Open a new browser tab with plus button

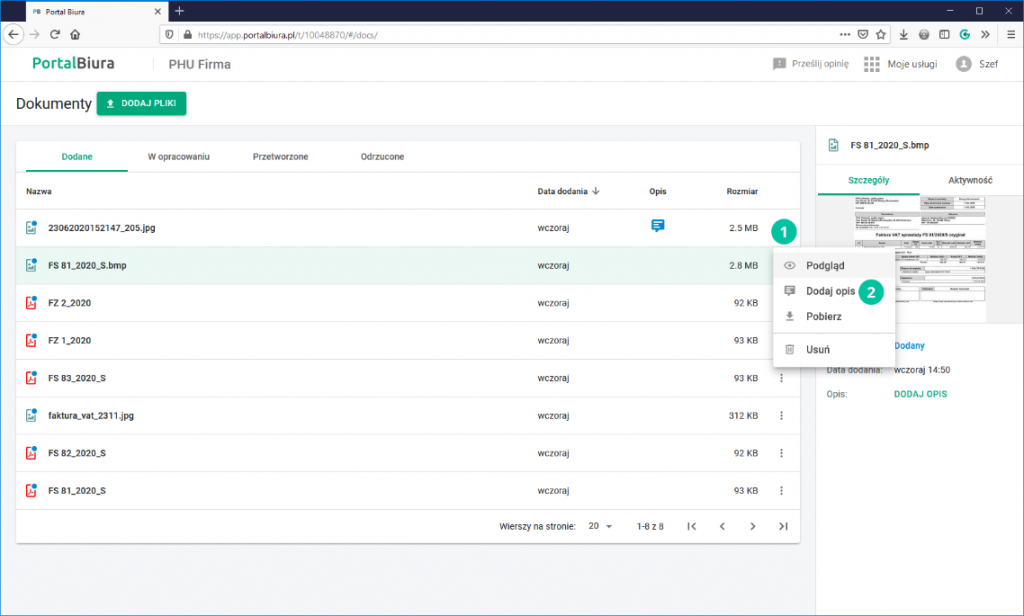coord(180,11)
